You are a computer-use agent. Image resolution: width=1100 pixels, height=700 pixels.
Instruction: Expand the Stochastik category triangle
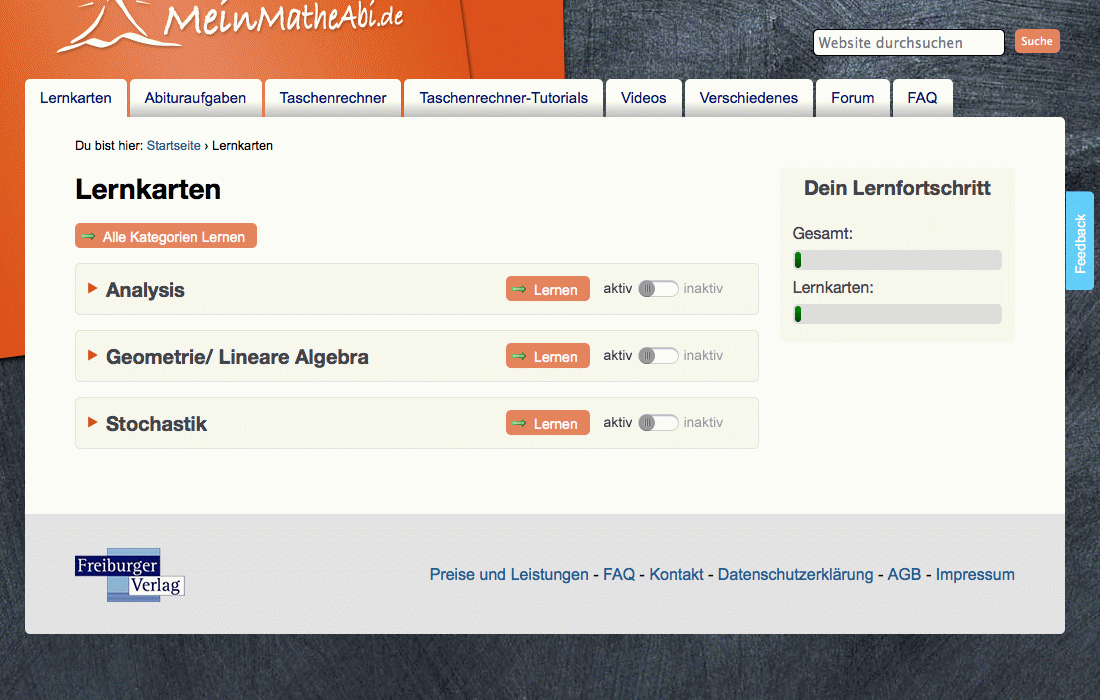[x=92, y=422]
